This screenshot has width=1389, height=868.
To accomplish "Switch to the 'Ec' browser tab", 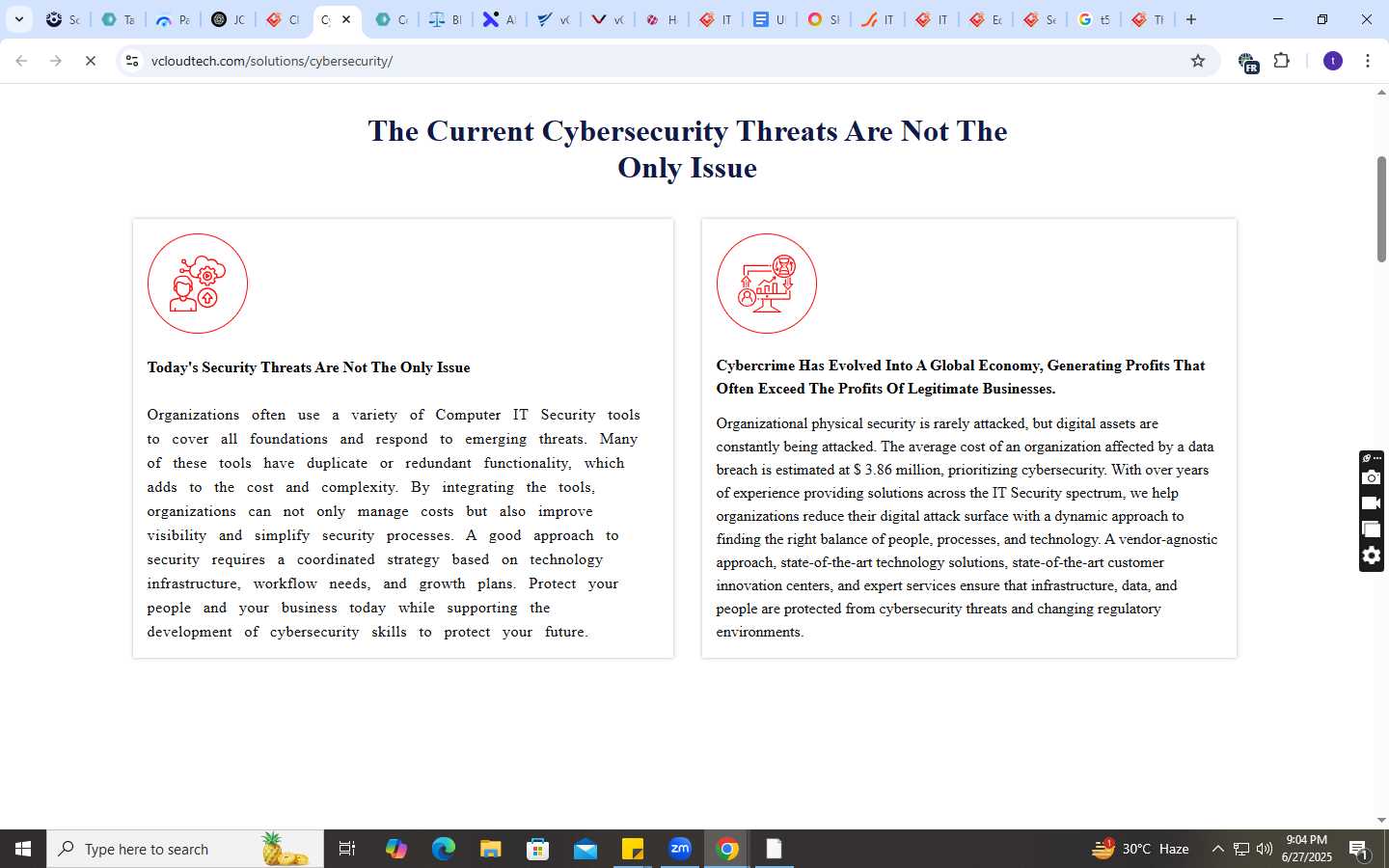I will [x=986, y=19].
